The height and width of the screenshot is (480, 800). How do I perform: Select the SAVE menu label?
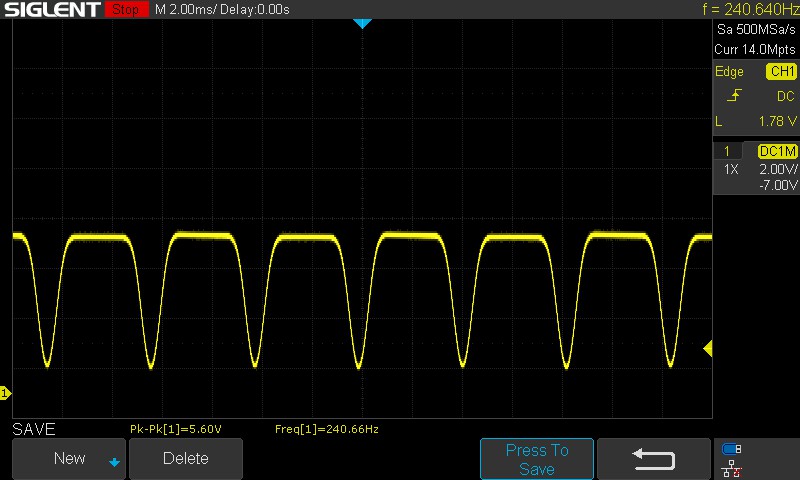[33, 429]
